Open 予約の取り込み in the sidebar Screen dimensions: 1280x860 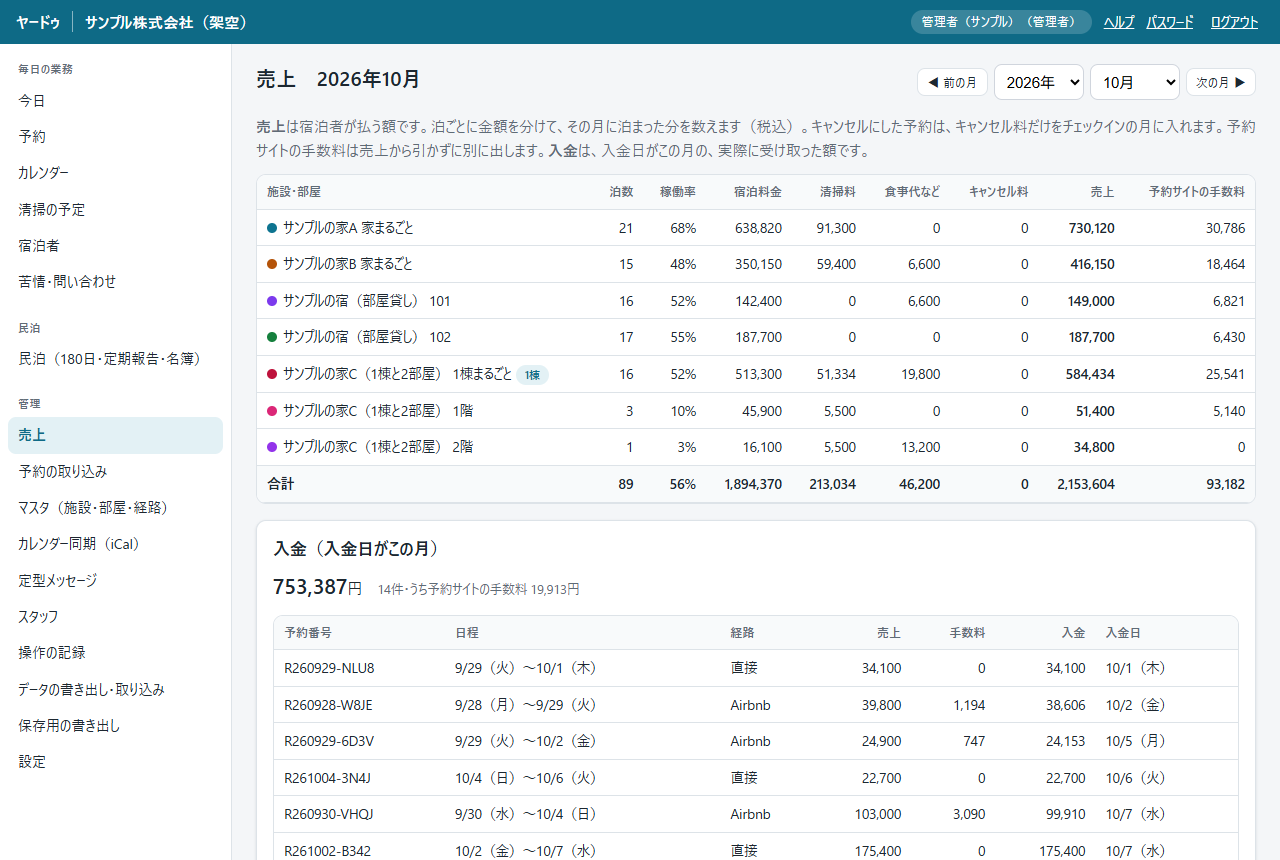coord(115,472)
